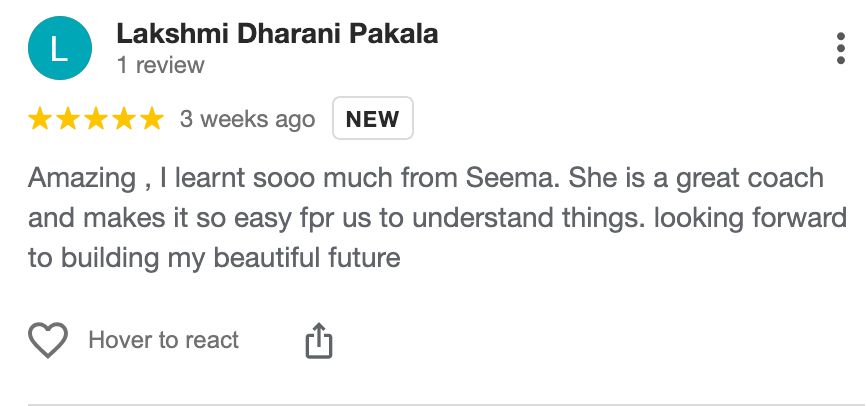Click the "1 review" count text
This screenshot has width=866, height=406.
[160, 66]
